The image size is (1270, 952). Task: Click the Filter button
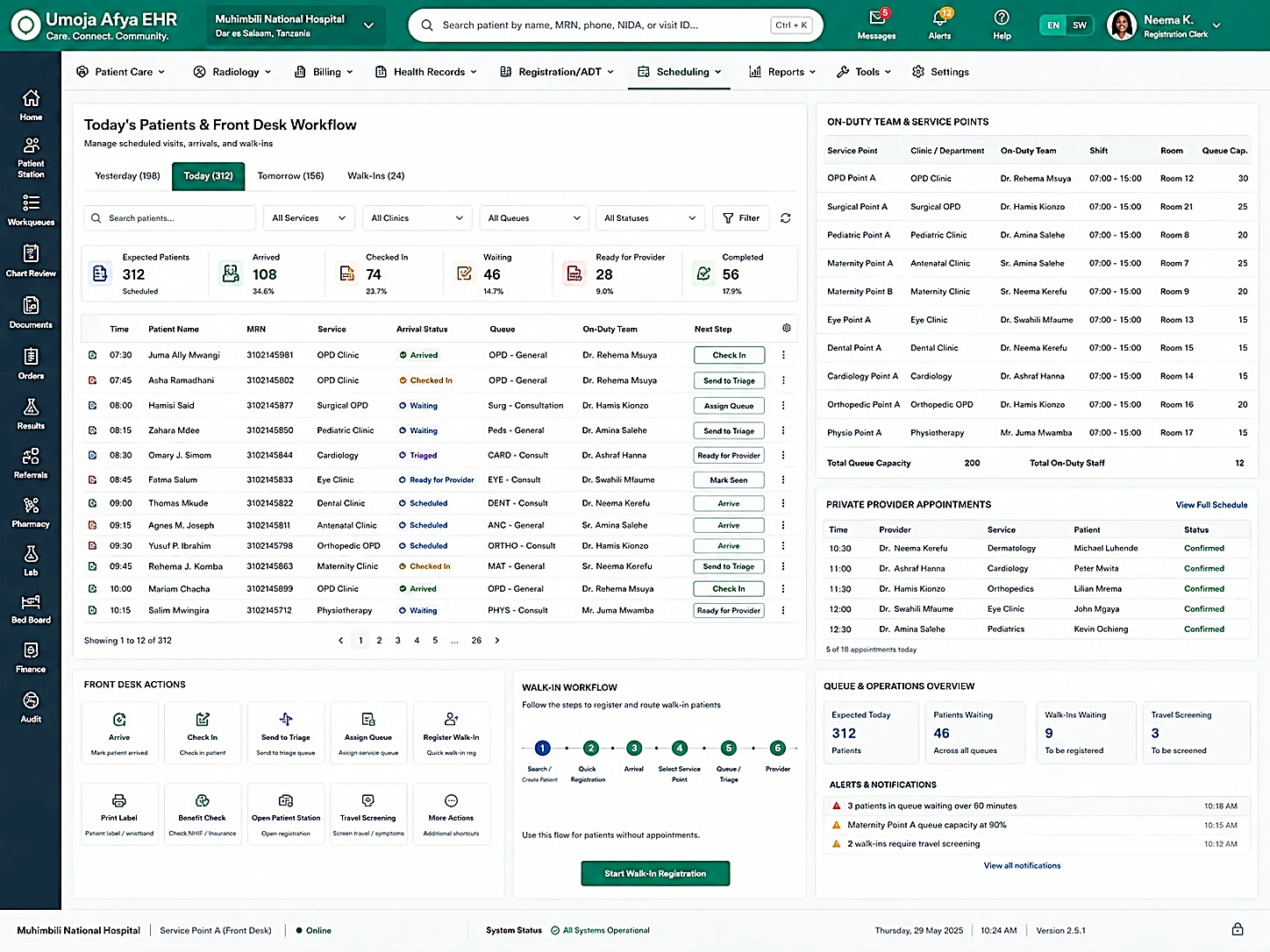click(x=741, y=218)
